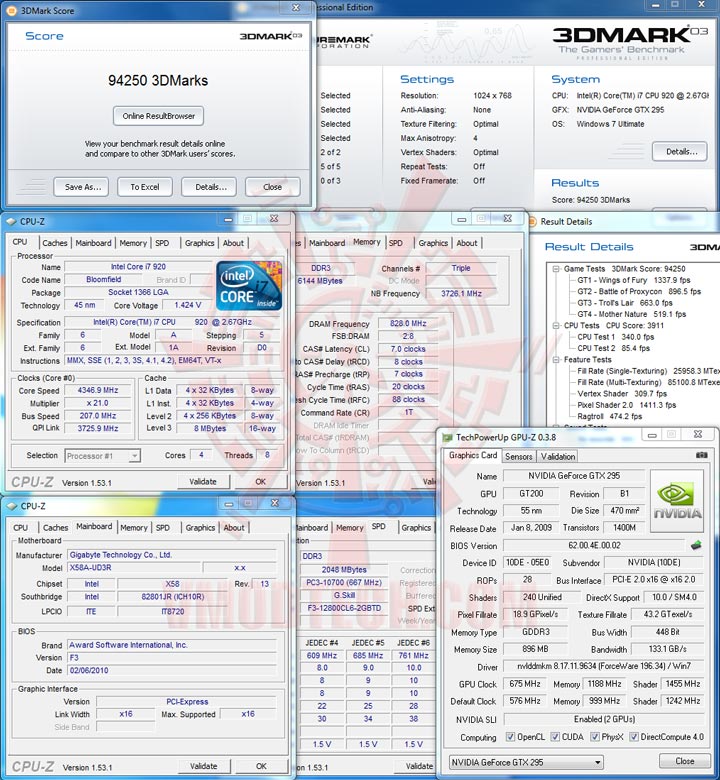Select the GT4 - Mother Nature row
Screen dimensions: 720x780
coord(631,314)
